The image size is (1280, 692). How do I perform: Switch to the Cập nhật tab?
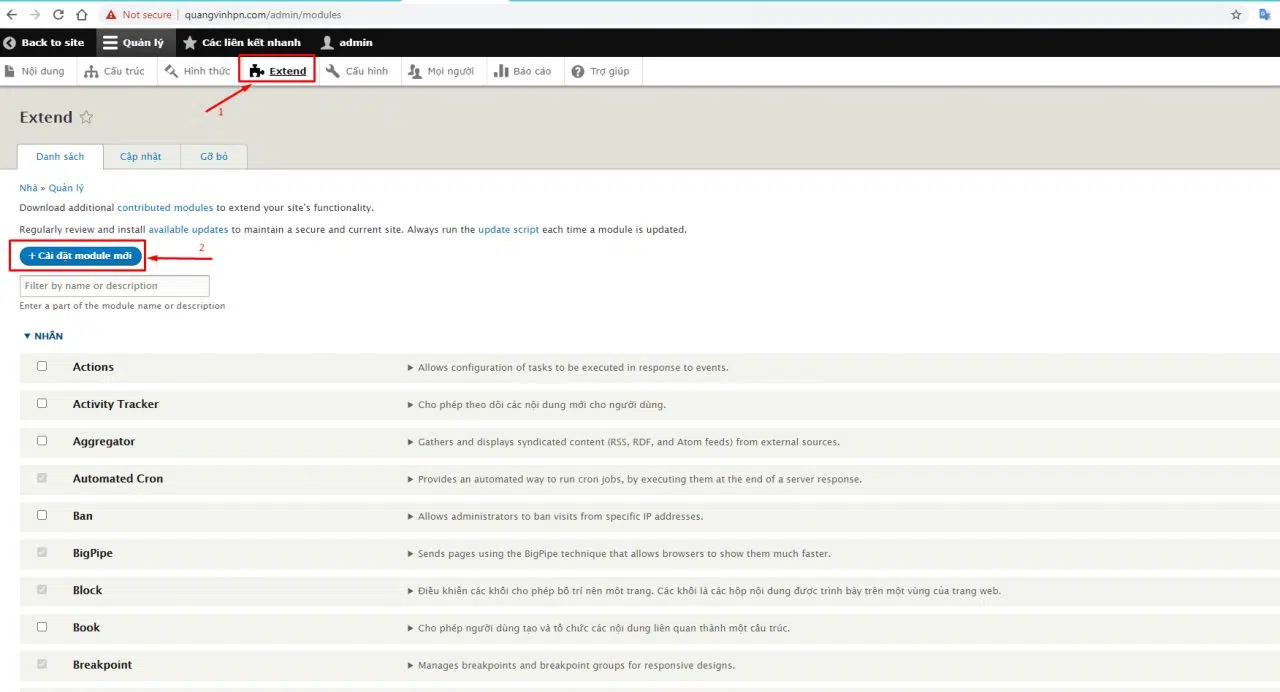(x=141, y=157)
